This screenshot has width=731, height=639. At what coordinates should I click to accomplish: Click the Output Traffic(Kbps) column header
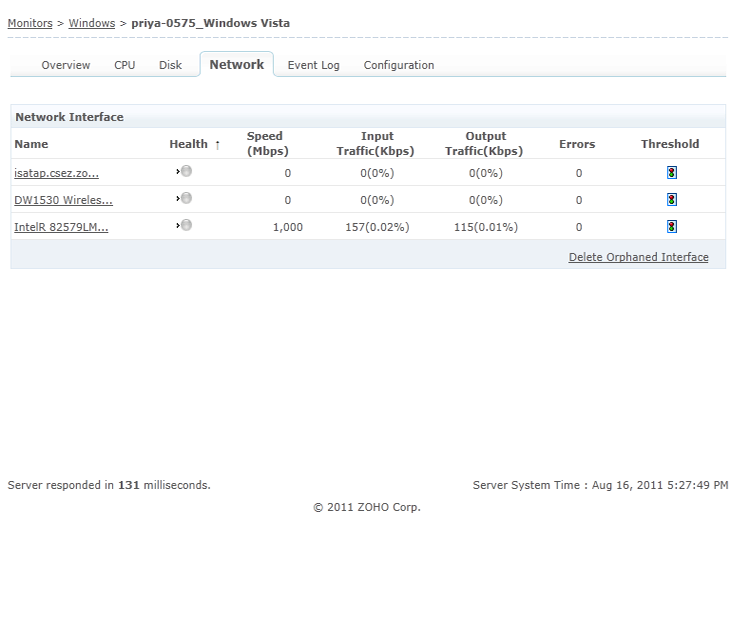(484, 144)
